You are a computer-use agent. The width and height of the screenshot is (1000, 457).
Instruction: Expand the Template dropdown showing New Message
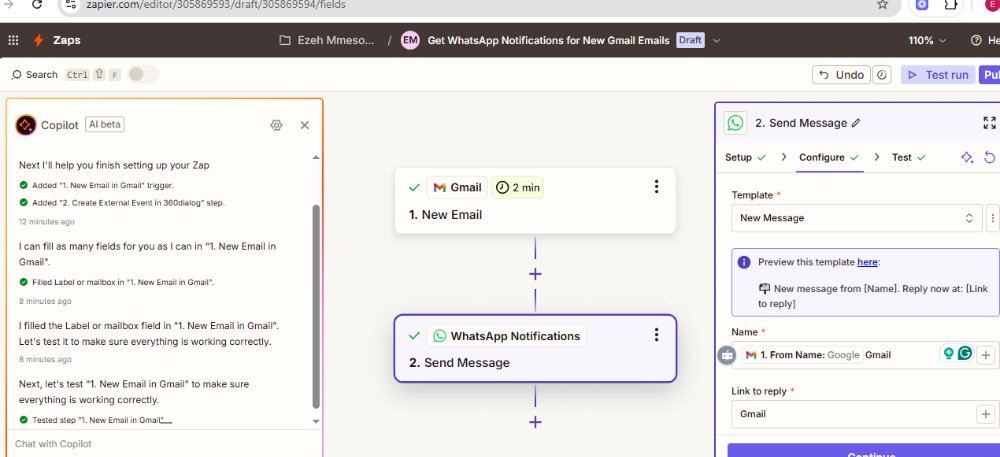[856, 218]
